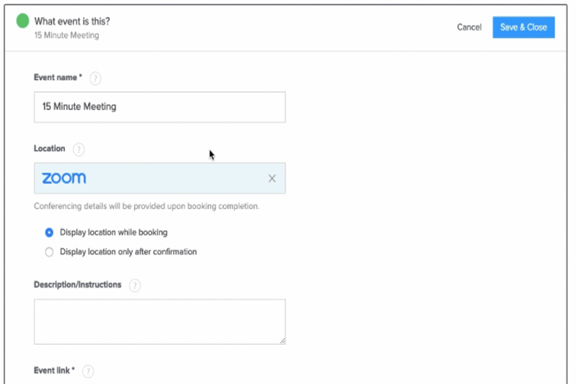
Task: Click inside the Description/Instructions text area
Action: pos(160,322)
